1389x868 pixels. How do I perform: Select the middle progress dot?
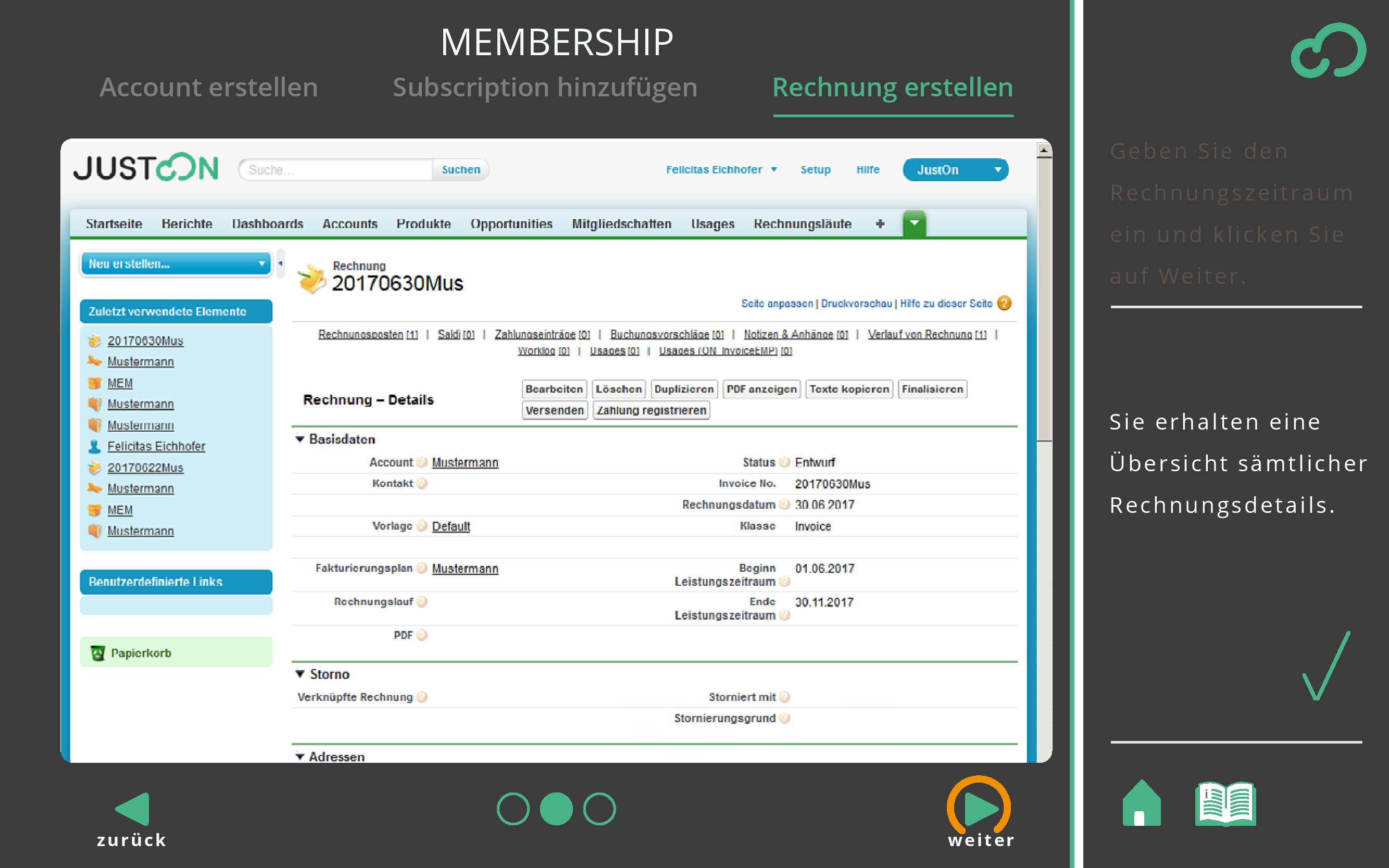coord(556,809)
